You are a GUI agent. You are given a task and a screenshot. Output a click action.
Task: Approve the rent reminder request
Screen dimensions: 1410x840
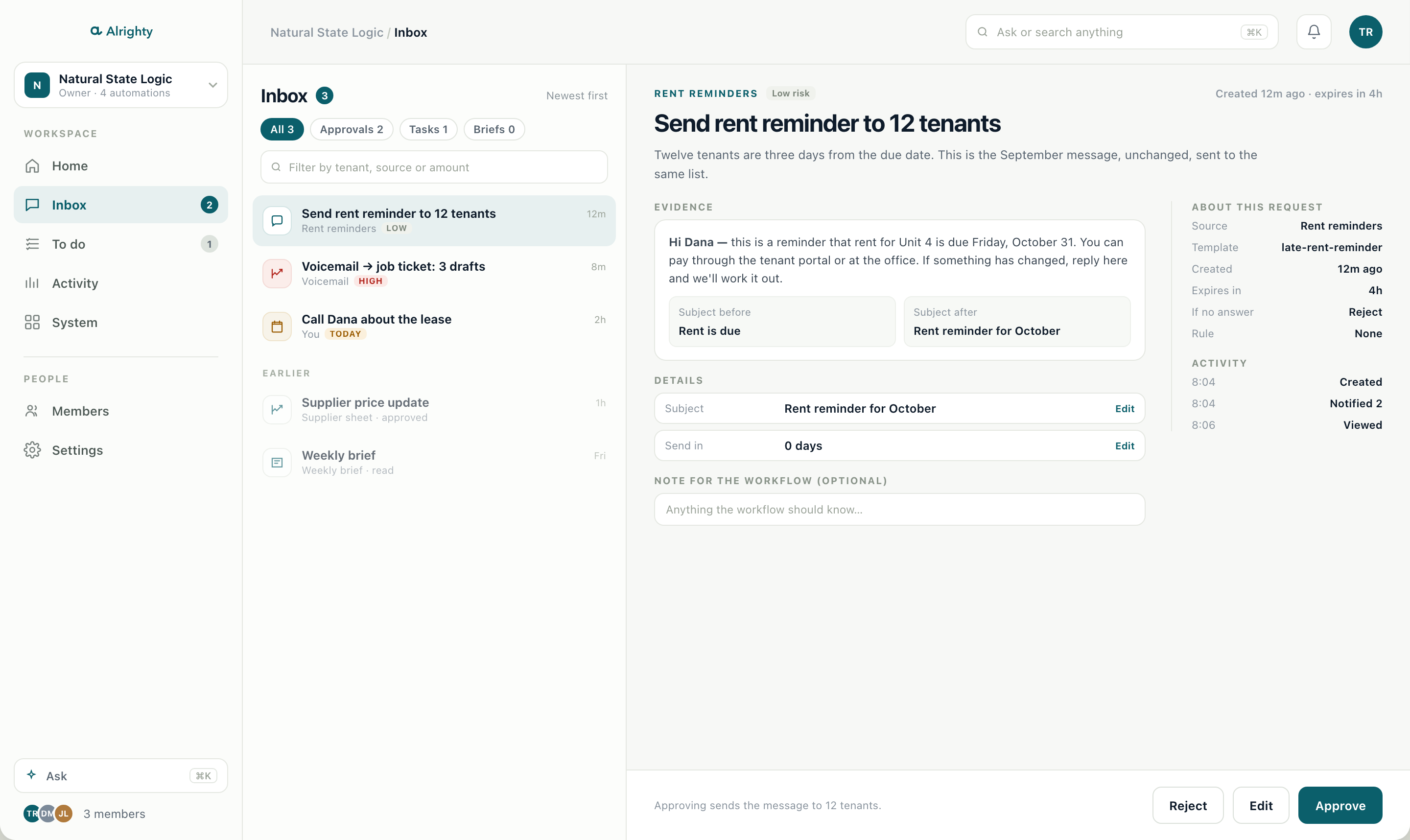(1340, 805)
